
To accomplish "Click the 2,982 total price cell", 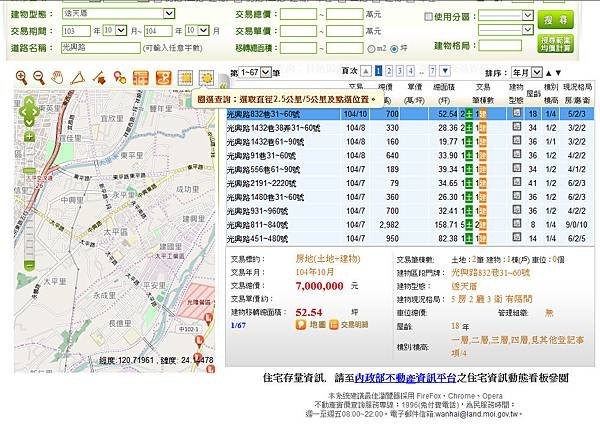I will (x=389, y=225).
